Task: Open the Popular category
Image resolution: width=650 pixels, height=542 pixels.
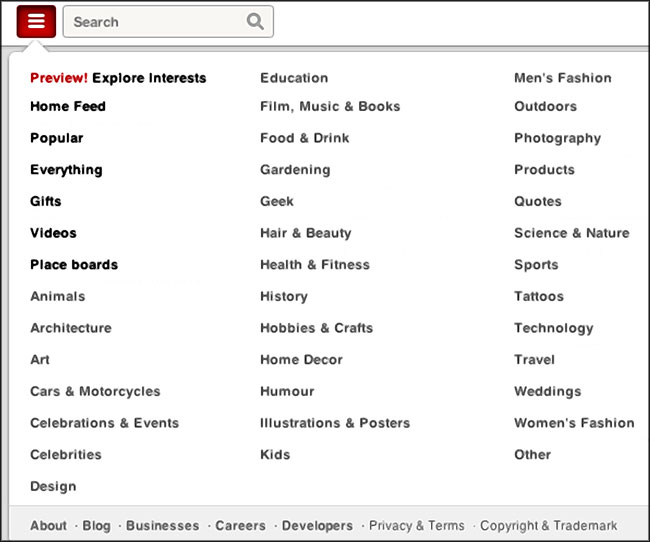Action: click(x=57, y=138)
